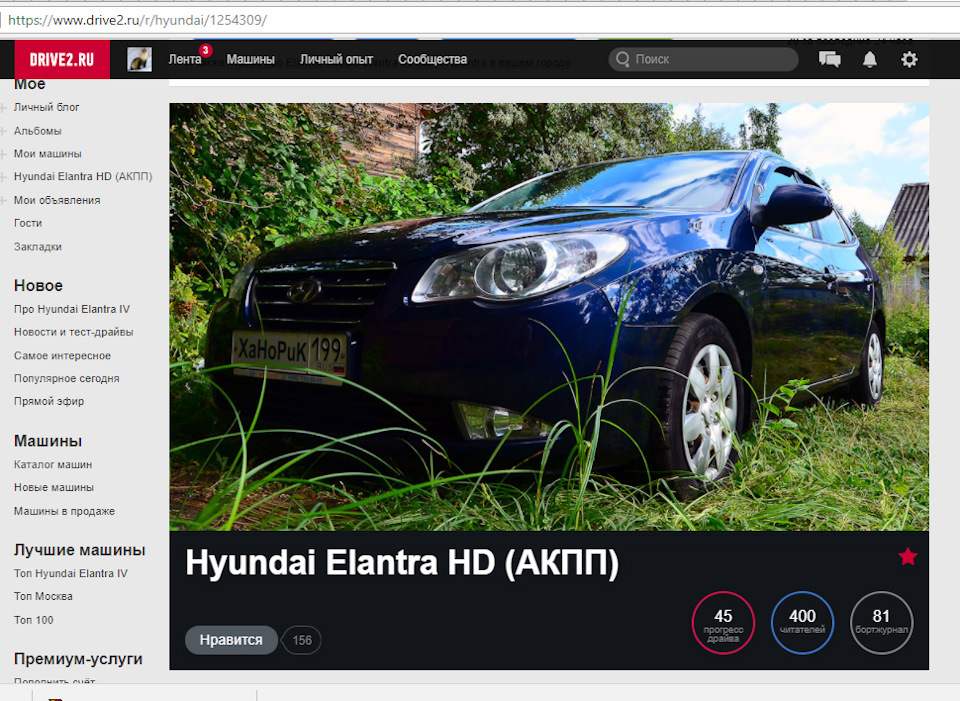The image size is (960, 701).
Task: Open the 45 прогресс драйва circle
Action: click(723, 623)
